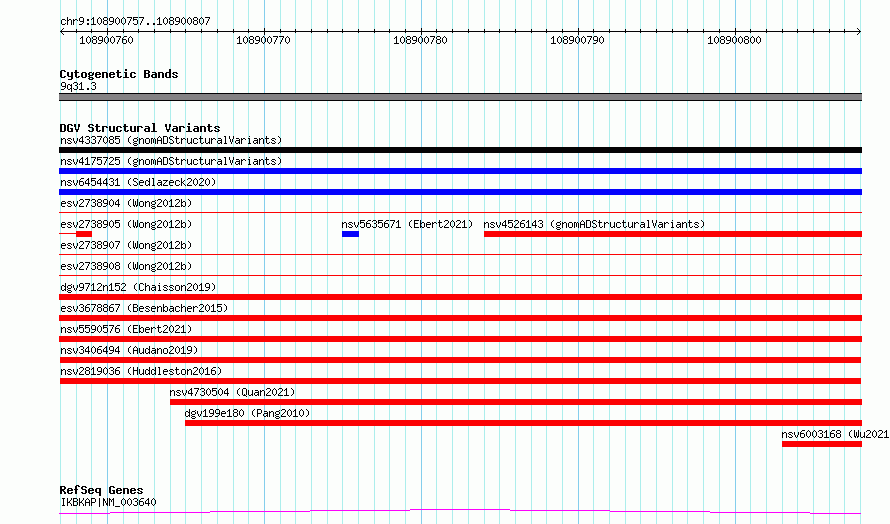Open esv2738907 Wong2012b variant label

tap(126, 245)
